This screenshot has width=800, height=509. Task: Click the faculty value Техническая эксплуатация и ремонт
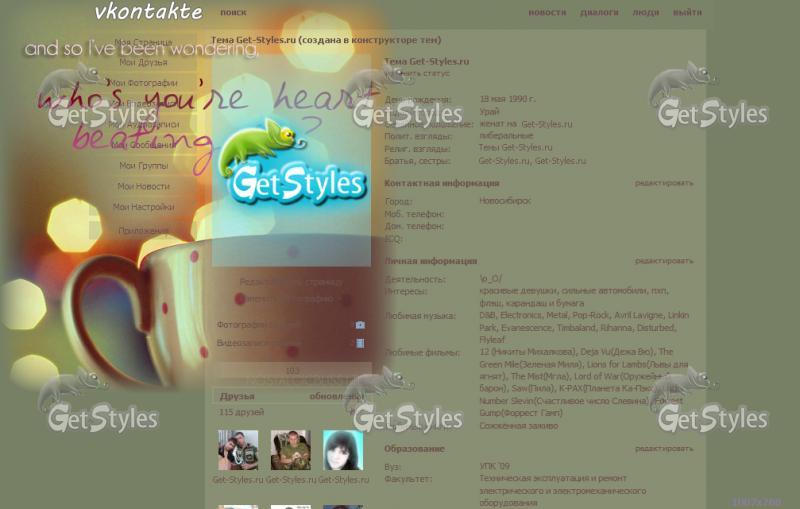click(x=553, y=478)
